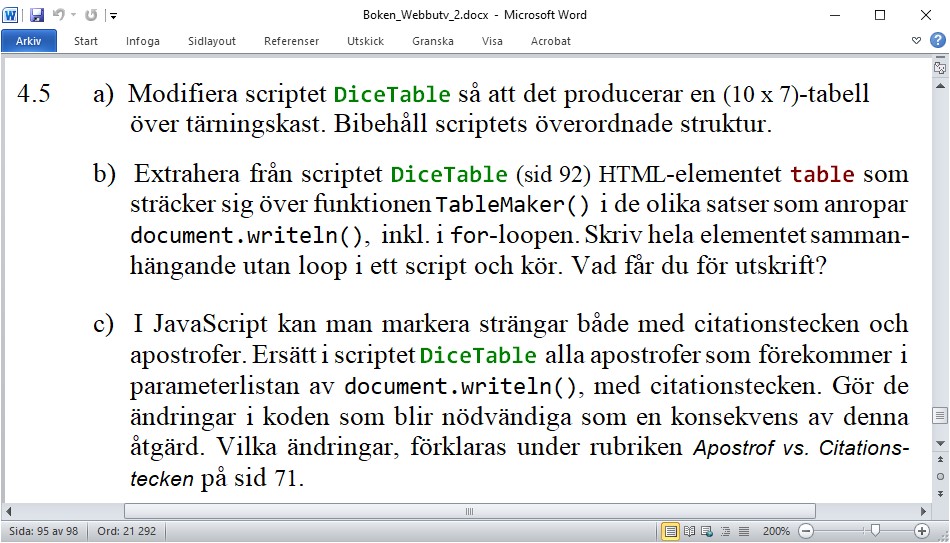Switch to the Referenser ribbon tab
Screen dimensions: 950x543
tap(291, 41)
